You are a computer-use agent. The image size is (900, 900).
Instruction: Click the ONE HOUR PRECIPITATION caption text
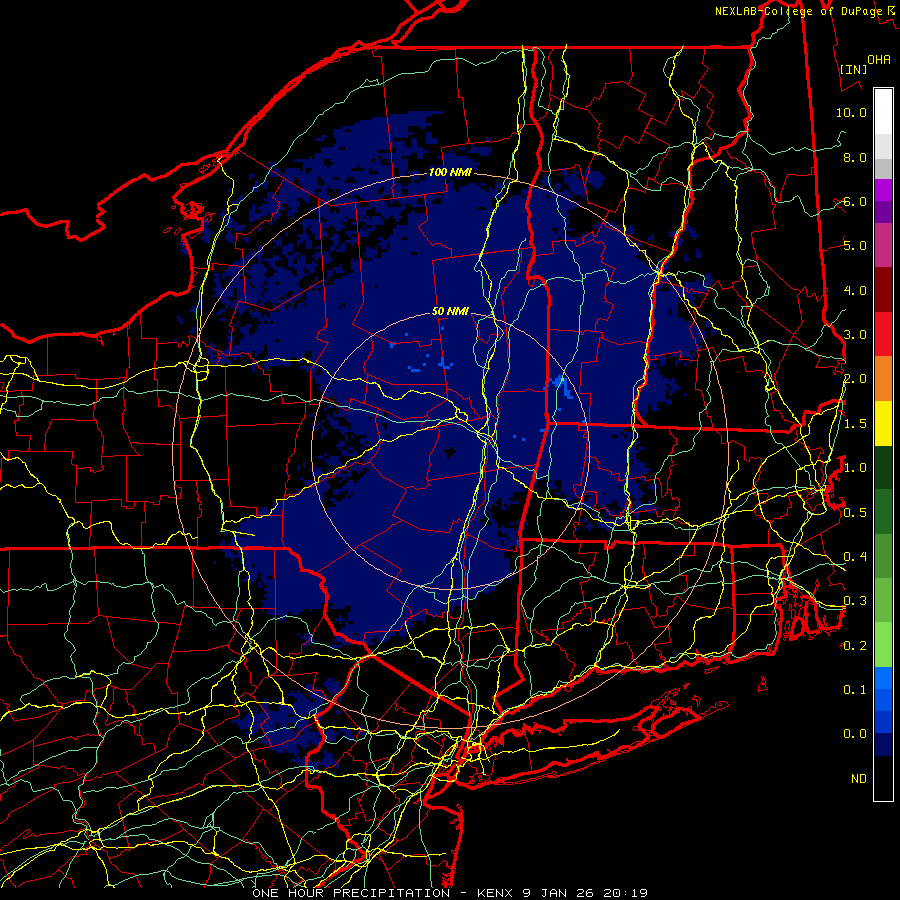(351, 893)
